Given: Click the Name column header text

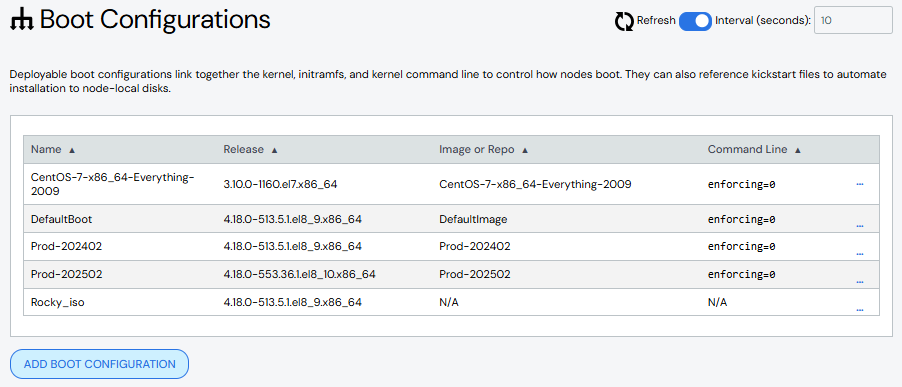Looking at the screenshot, I should pyautogui.click(x=46, y=150).
